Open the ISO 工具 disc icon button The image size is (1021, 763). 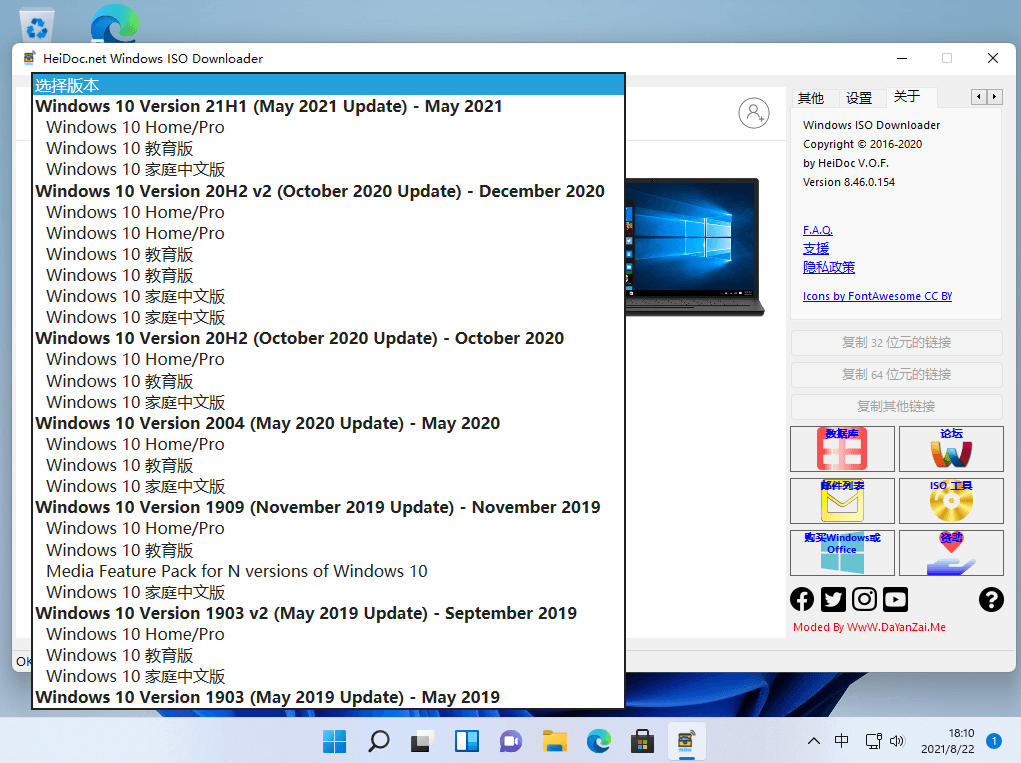(x=951, y=501)
